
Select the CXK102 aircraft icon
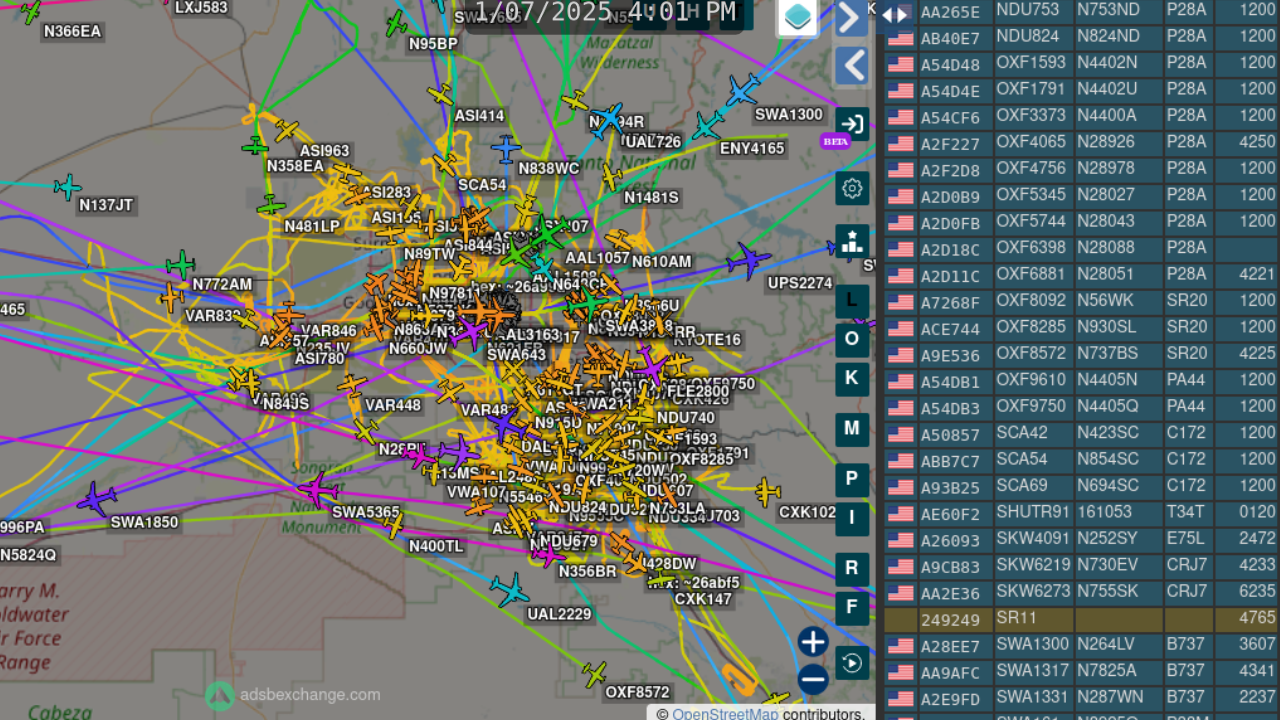click(767, 492)
